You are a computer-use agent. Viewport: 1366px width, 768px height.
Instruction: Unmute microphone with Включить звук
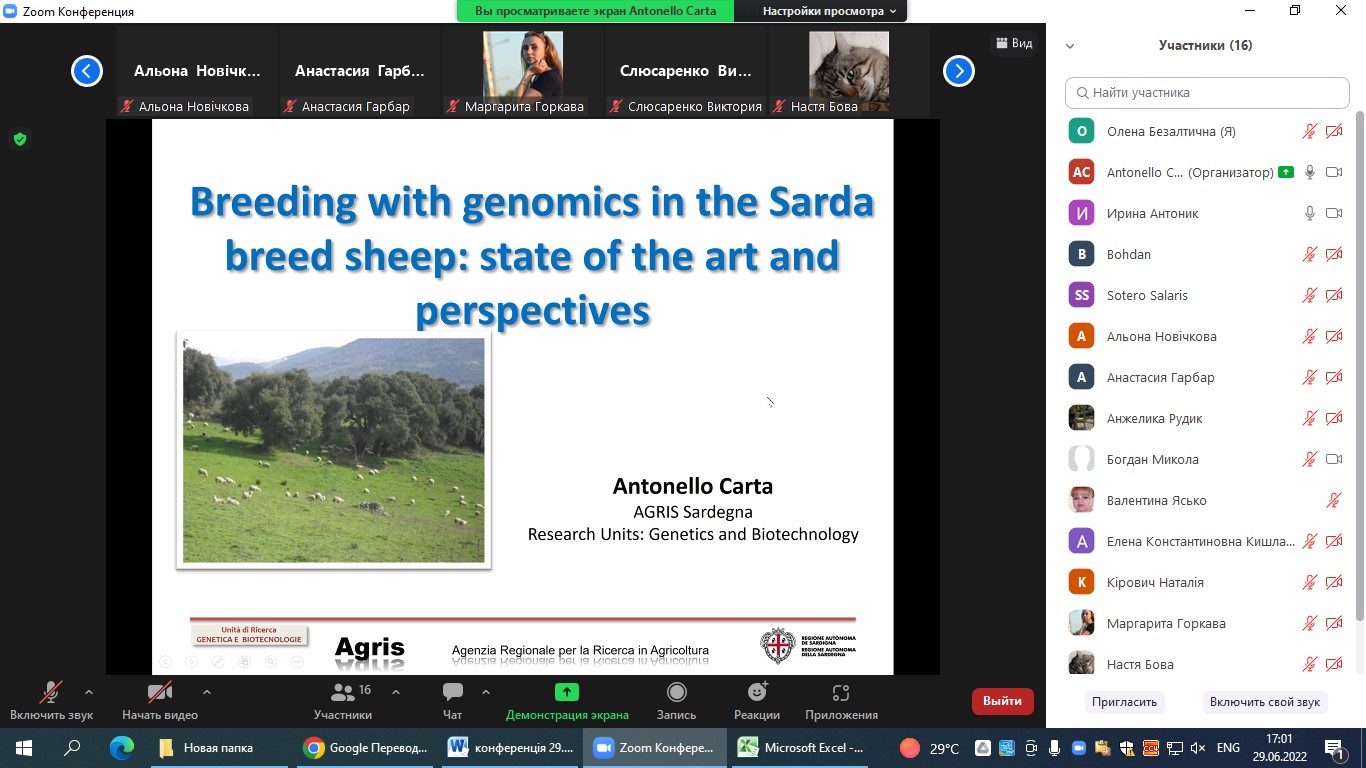tap(50, 693)
